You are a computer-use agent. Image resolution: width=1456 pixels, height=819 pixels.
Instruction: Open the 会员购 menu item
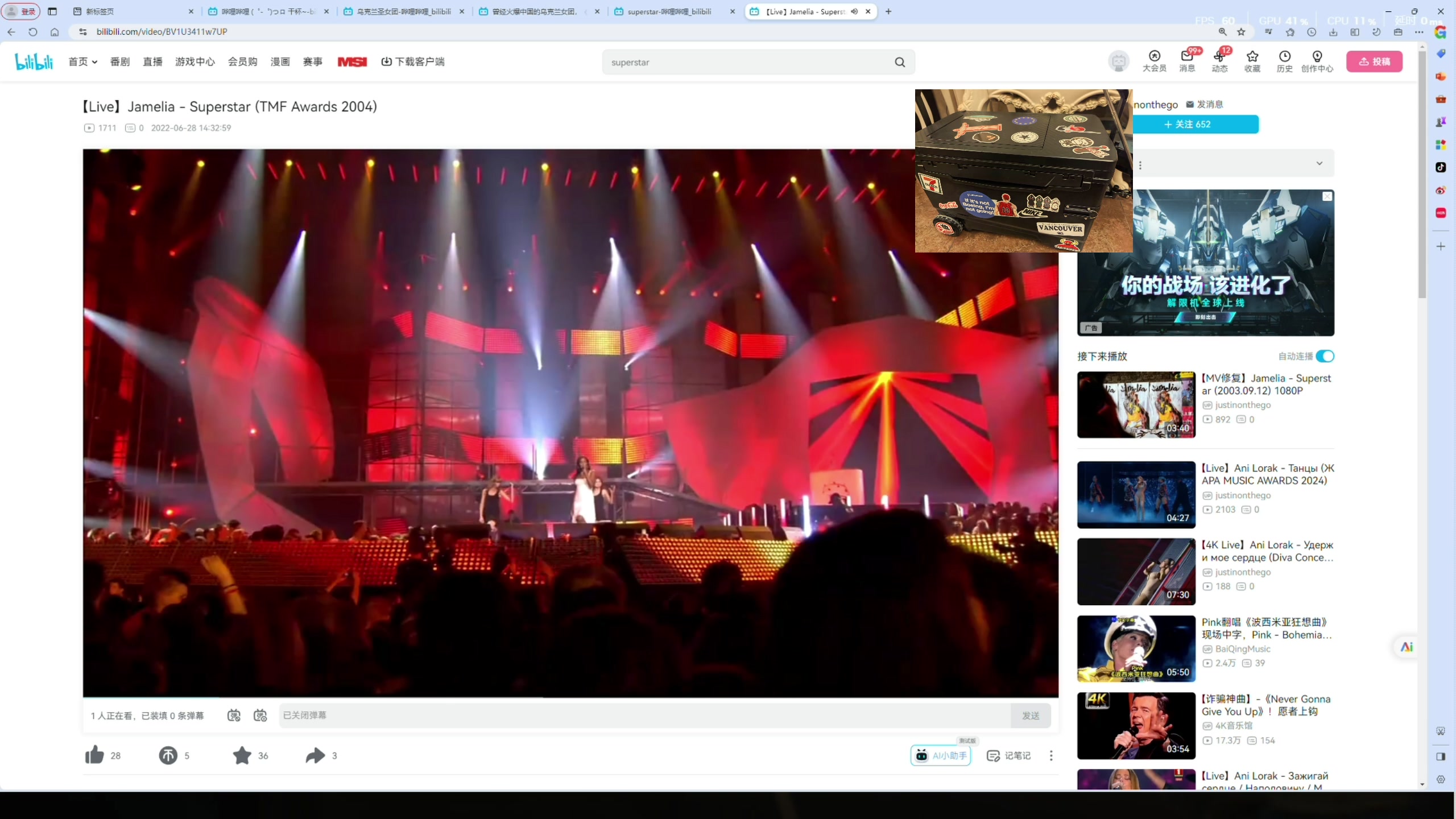[x=243, y=61]
